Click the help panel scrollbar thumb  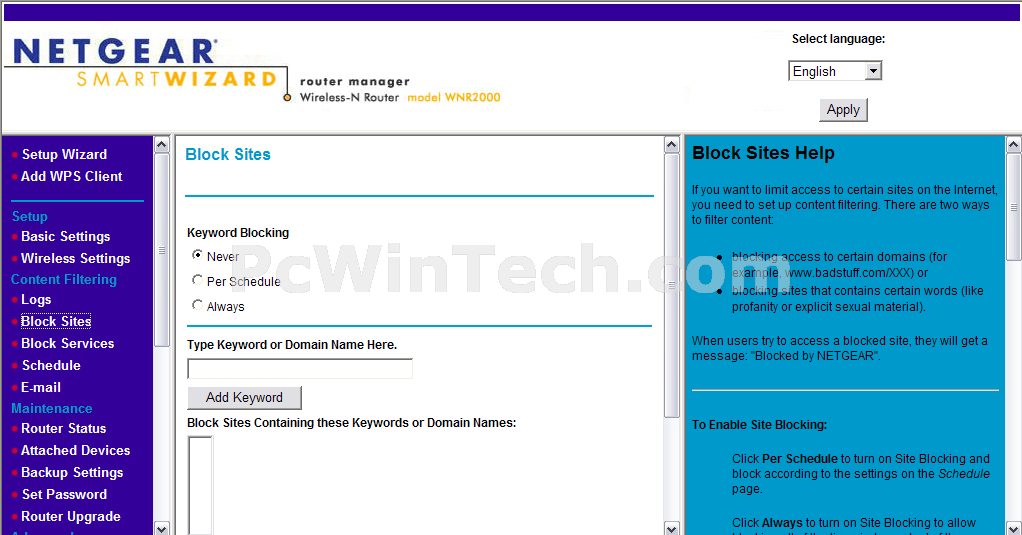[1014, 207]
